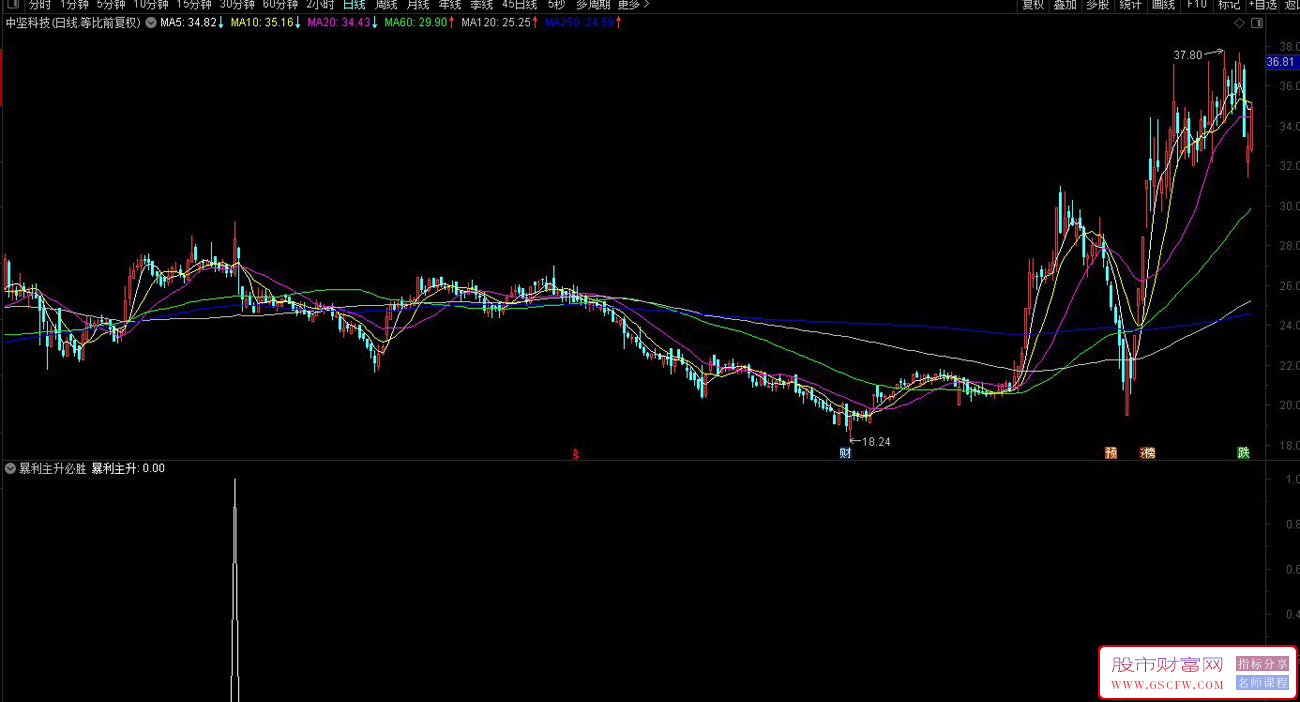This screenshot has height=702, width=1300.
Task: Open the 多周期 multi-period view
Action: (x=592, y=4)
